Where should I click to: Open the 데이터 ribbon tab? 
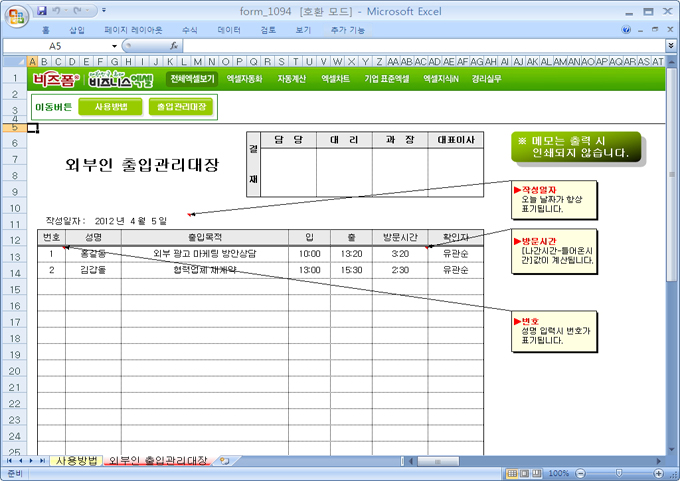click(x=229, y=30)
